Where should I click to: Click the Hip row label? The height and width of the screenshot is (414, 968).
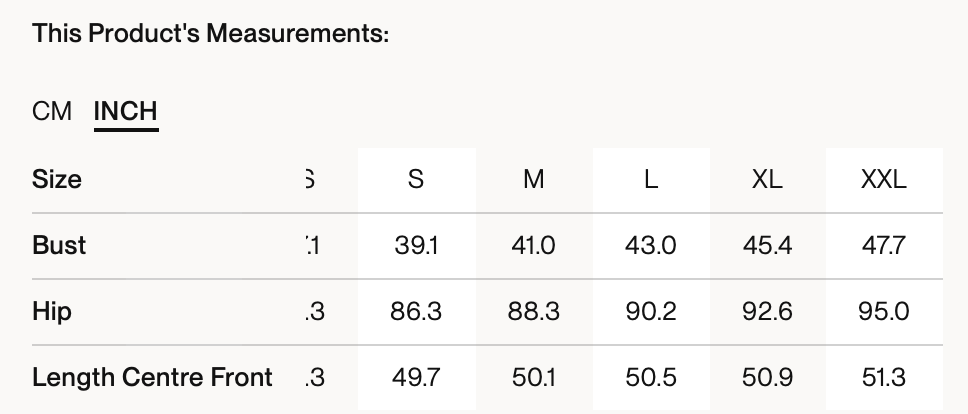coord(52,312)
